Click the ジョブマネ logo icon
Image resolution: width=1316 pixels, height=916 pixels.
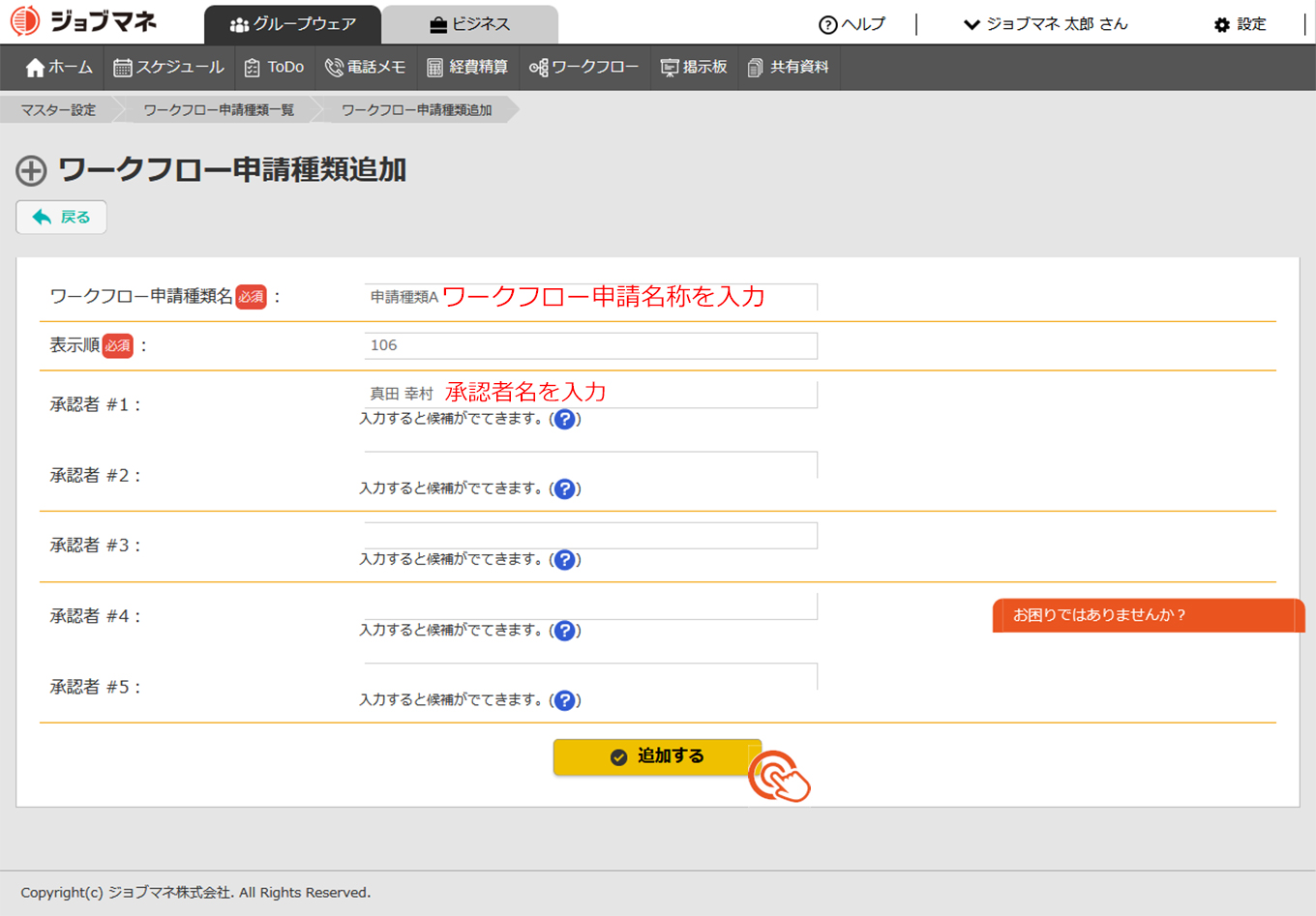[25, 21]
